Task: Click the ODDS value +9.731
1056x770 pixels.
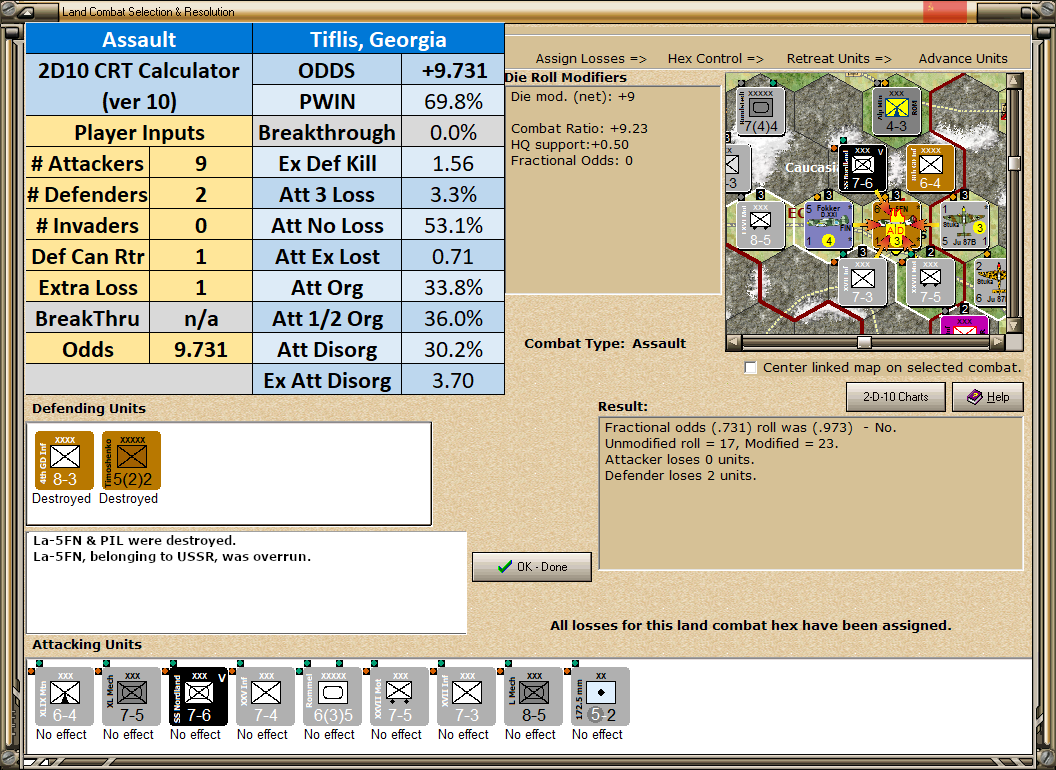Action: point(453,70)
